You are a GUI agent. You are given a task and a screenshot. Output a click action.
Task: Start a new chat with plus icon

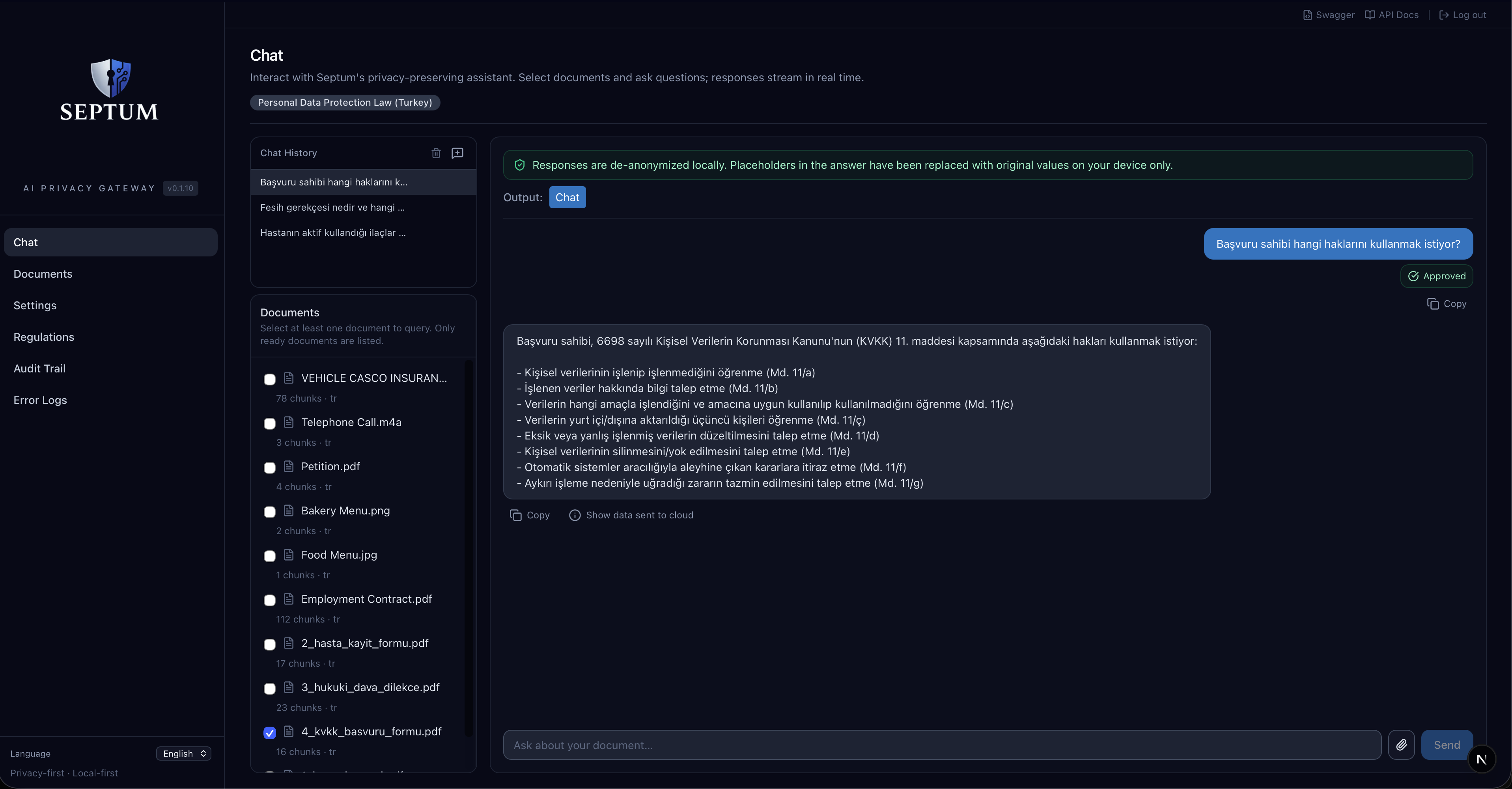click(457, 153)
